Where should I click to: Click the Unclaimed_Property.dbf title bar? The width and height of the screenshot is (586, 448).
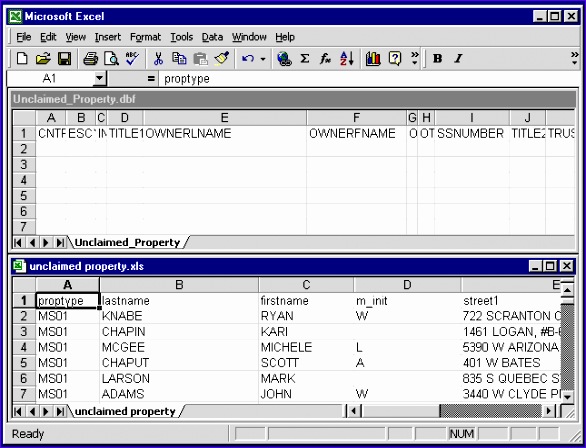pos(293,99)
